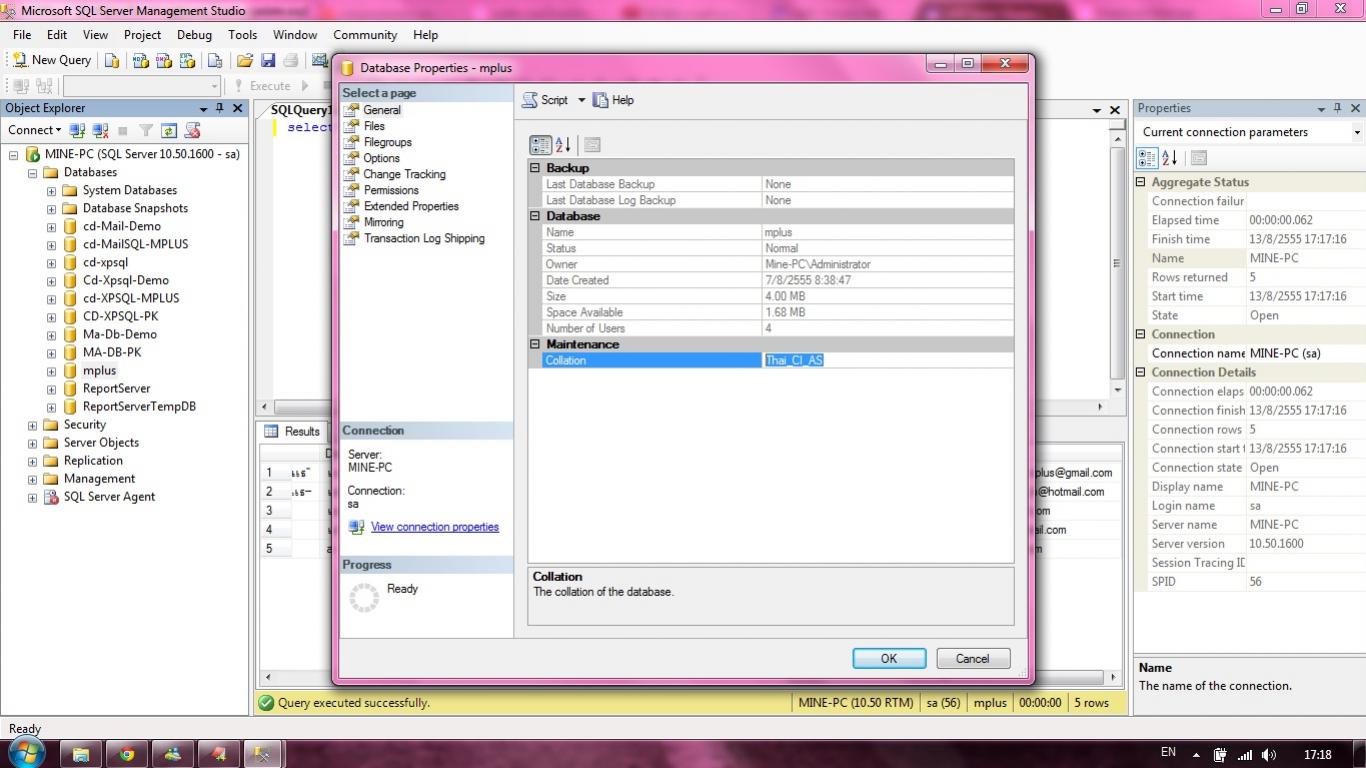1366x768 pixels.
Task: Click the Save floppy disk icon
Action: pos(267,60)
